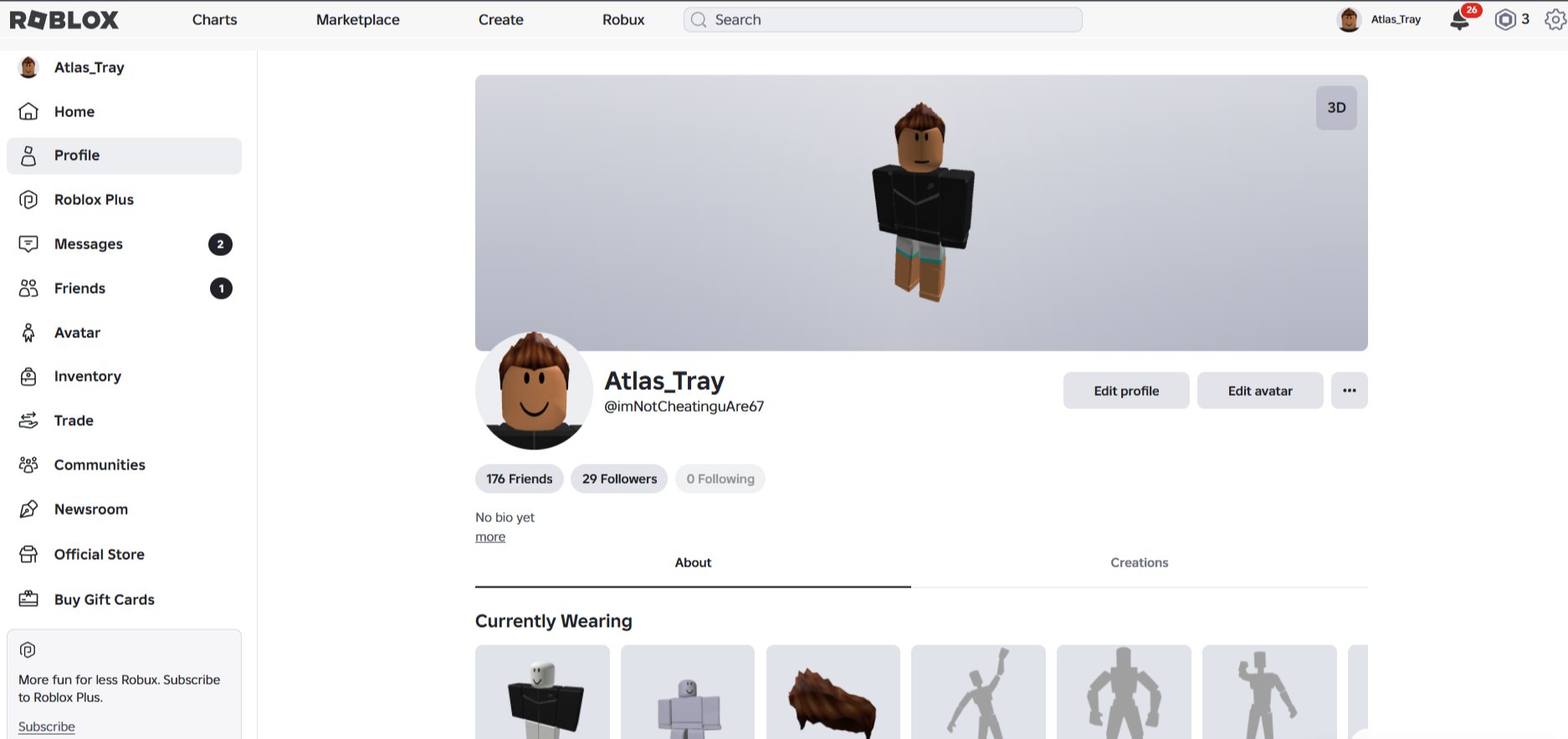Open the Create menu item
The image size is (1568, 739).
(x=501, y=20)
